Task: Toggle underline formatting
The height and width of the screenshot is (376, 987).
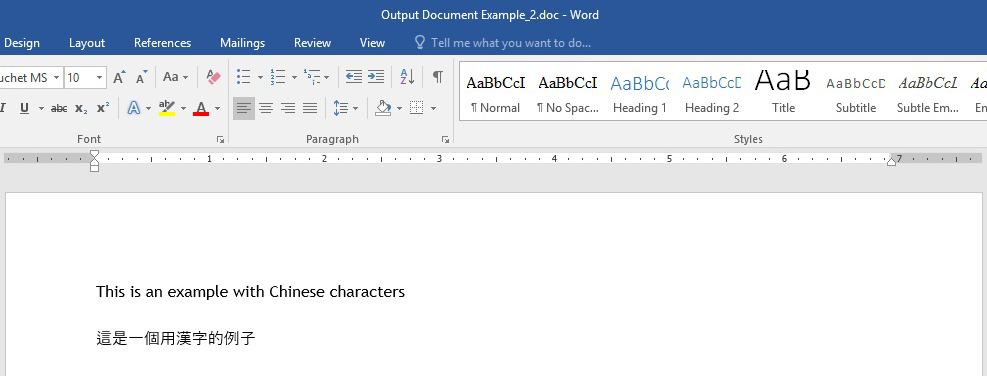Action: 24,108
